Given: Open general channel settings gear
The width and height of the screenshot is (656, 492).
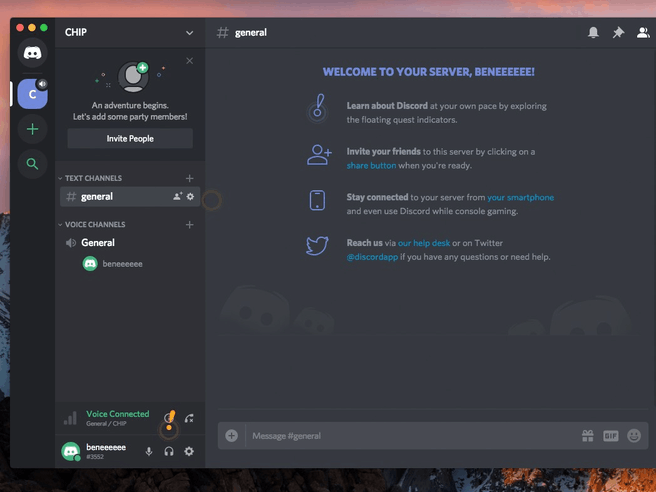Looking at the screenshot, I should point(190,196).
